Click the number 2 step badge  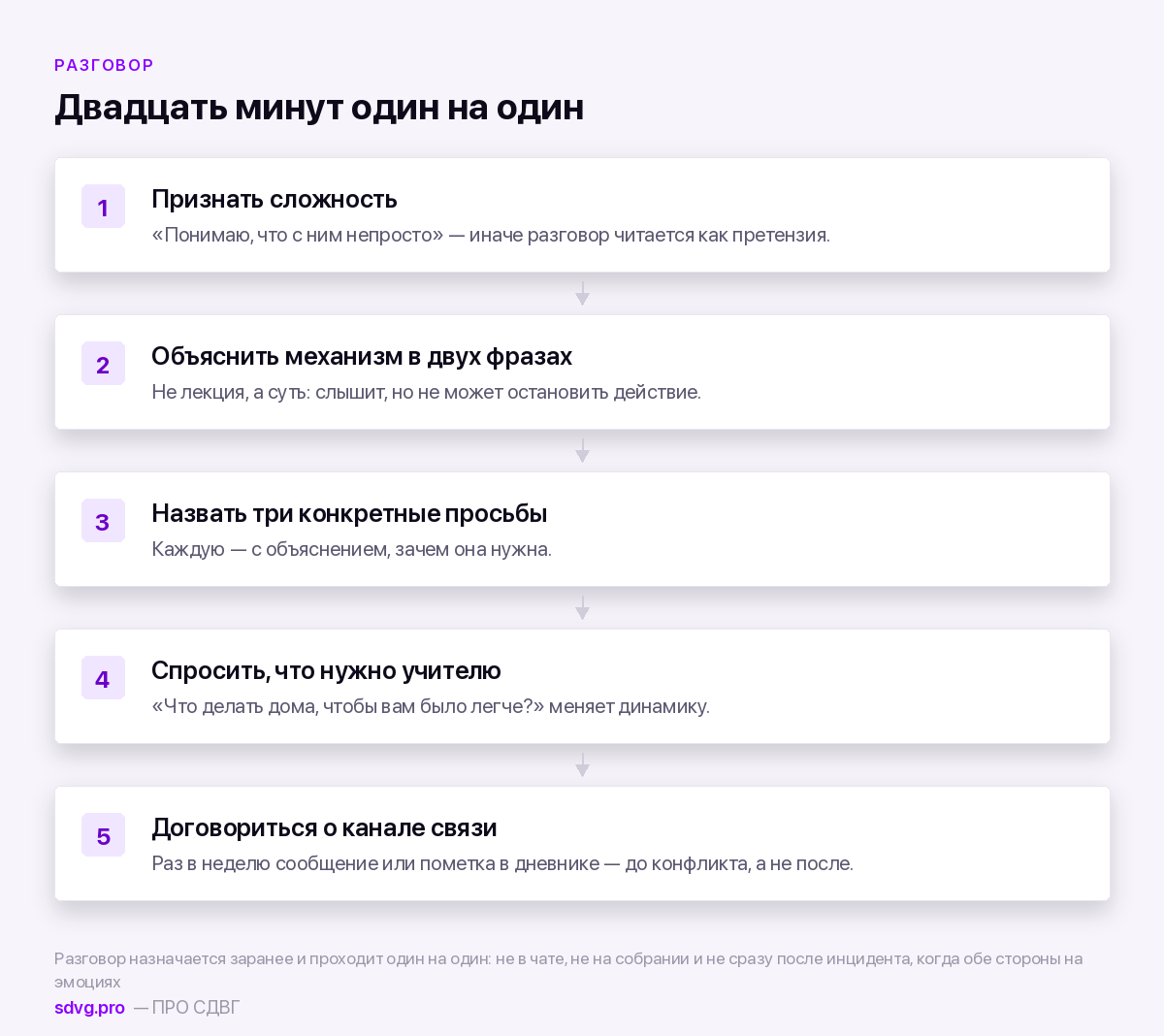pos(103,364)
